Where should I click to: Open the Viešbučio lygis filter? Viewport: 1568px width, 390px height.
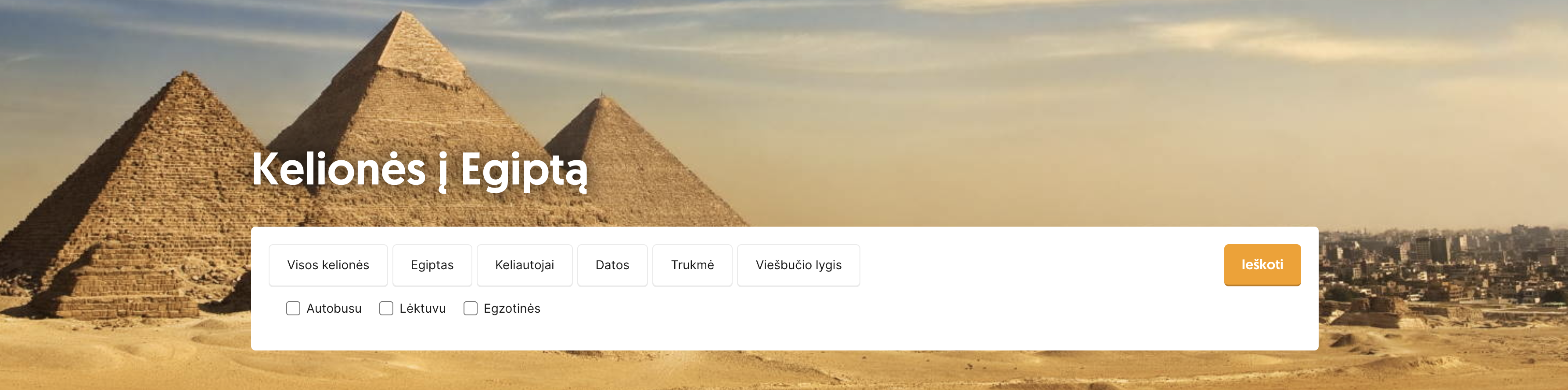click(798, 265)
